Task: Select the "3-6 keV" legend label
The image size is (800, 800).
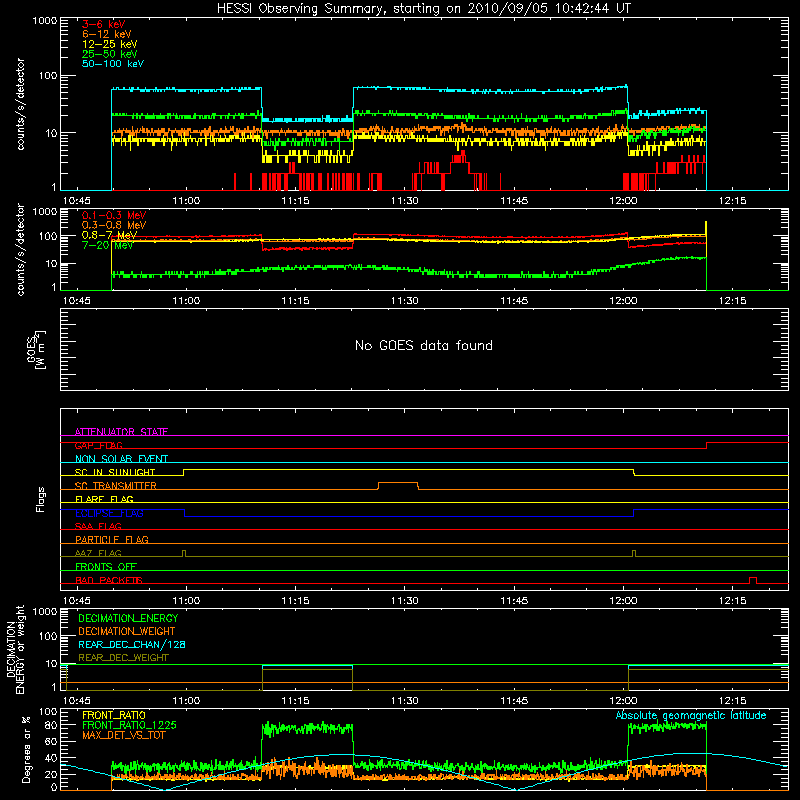Action: [104, 24]
